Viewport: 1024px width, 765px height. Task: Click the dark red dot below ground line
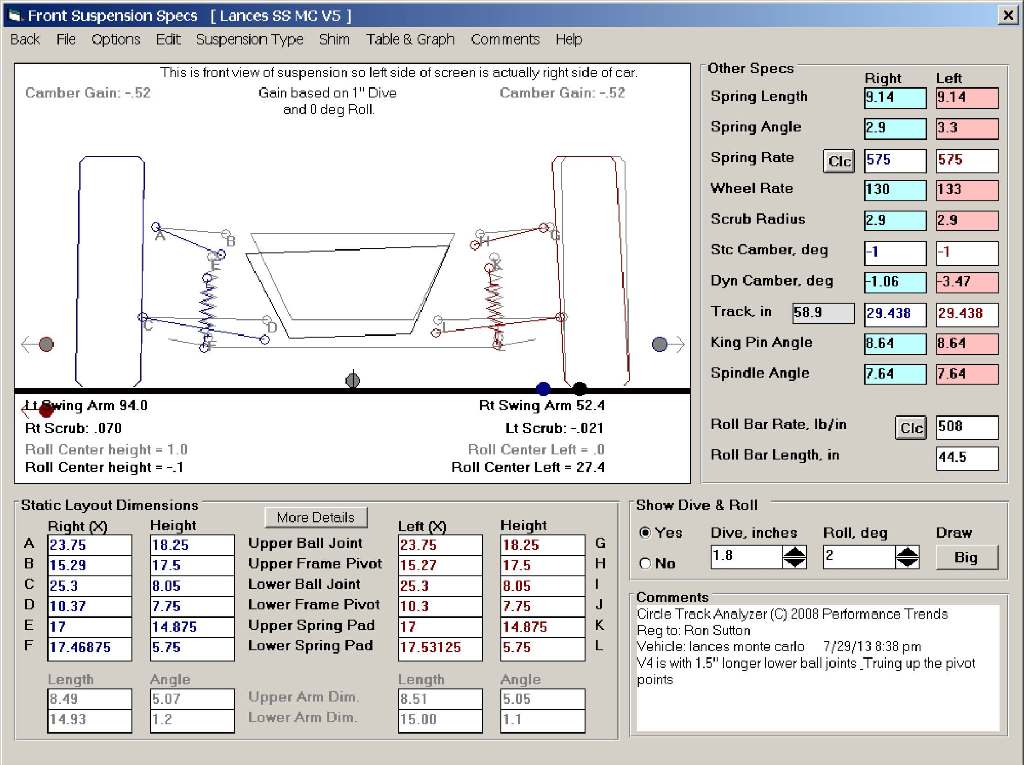pyautogui.click(x=46, y=410)
